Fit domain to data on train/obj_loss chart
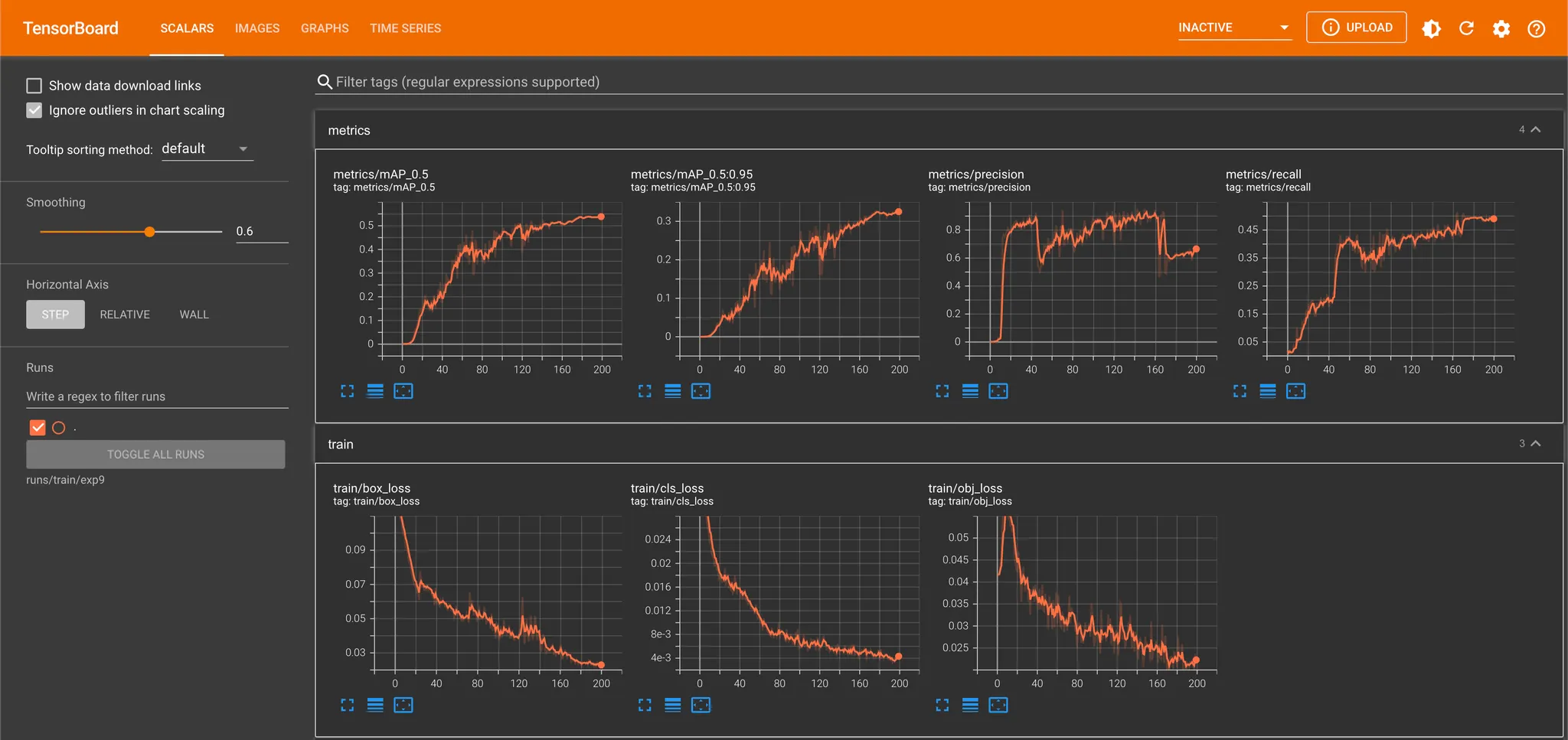1568x740 pixels. click(998, 705)
